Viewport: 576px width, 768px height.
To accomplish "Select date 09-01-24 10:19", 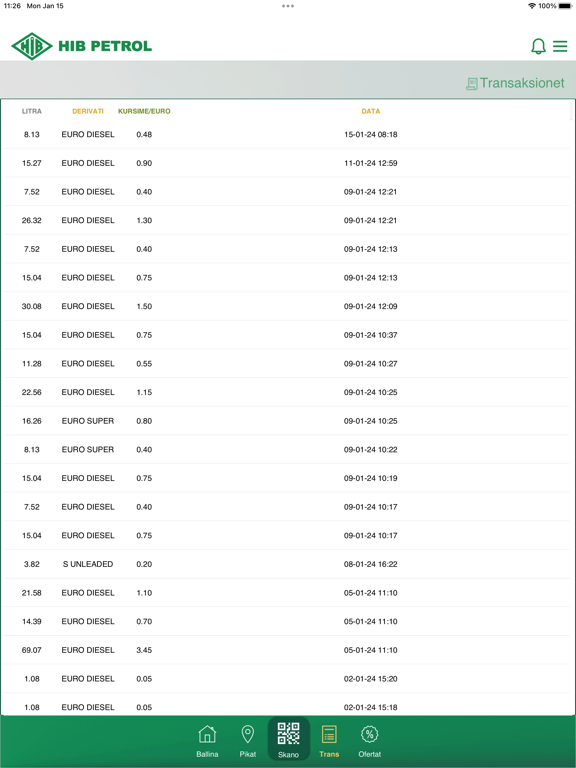I will click(x=371, y=478).
